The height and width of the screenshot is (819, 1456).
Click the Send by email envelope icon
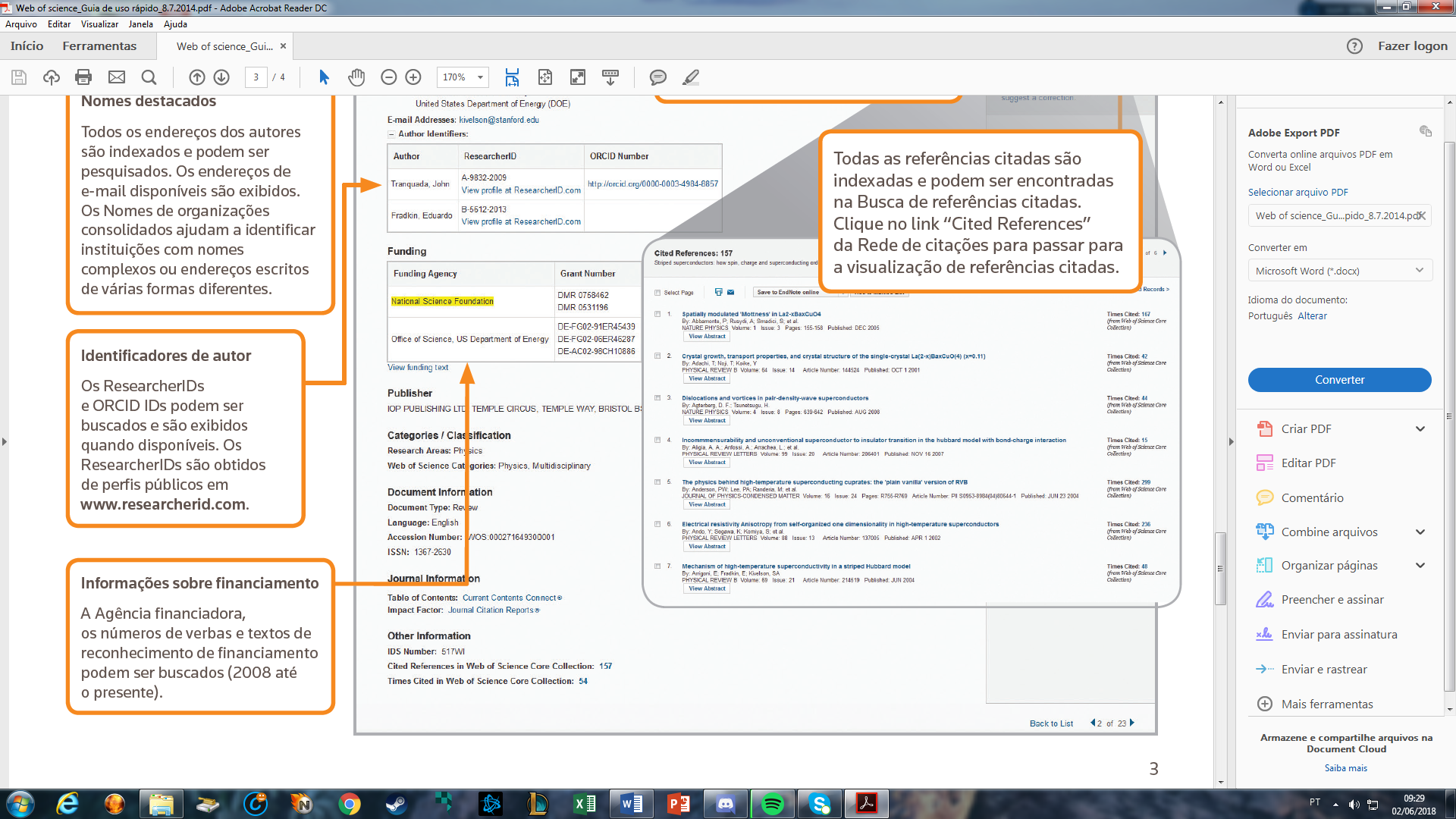pos(117,77)
